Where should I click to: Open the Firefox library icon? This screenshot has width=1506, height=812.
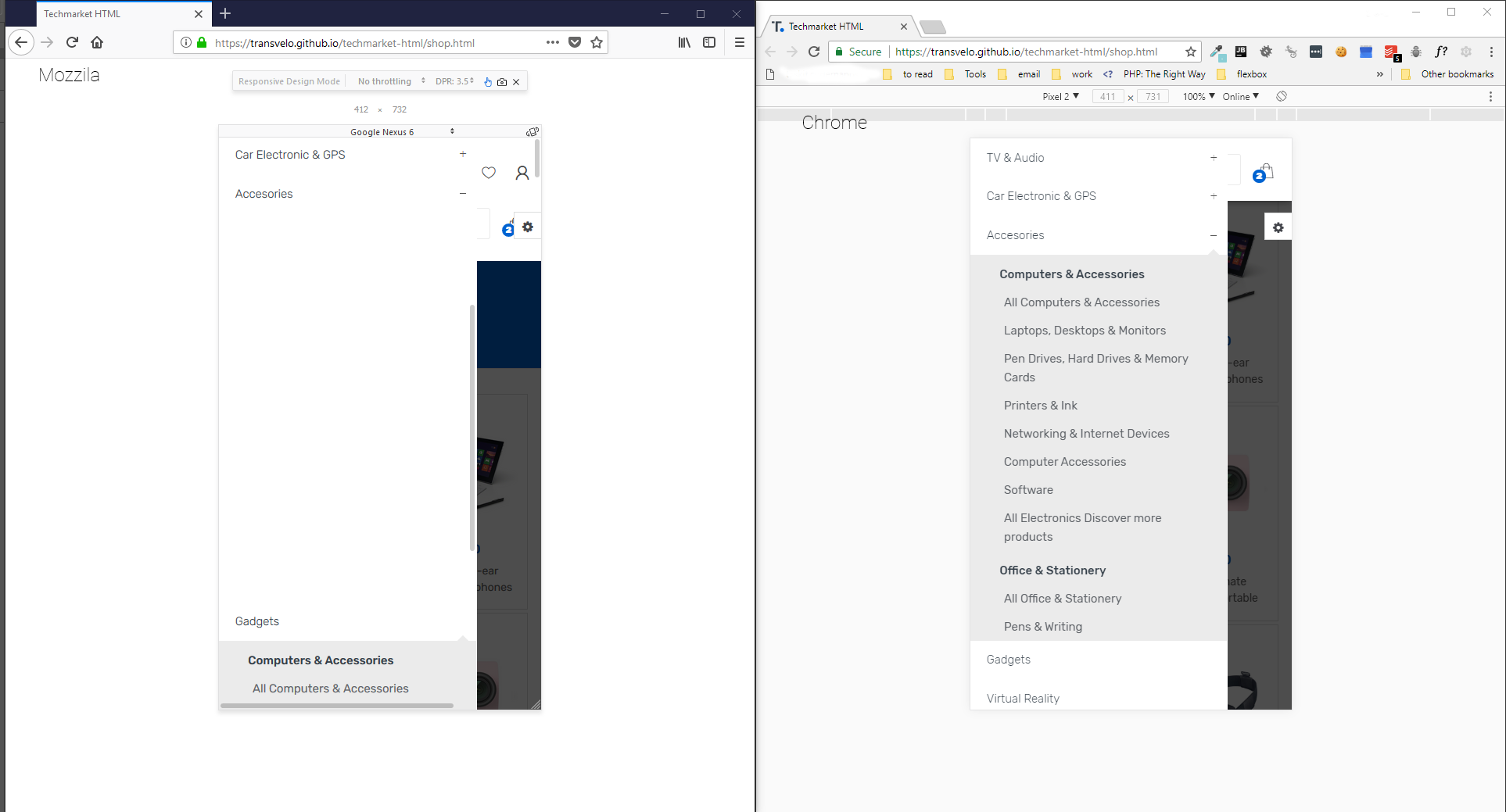[x=684, y=42]
